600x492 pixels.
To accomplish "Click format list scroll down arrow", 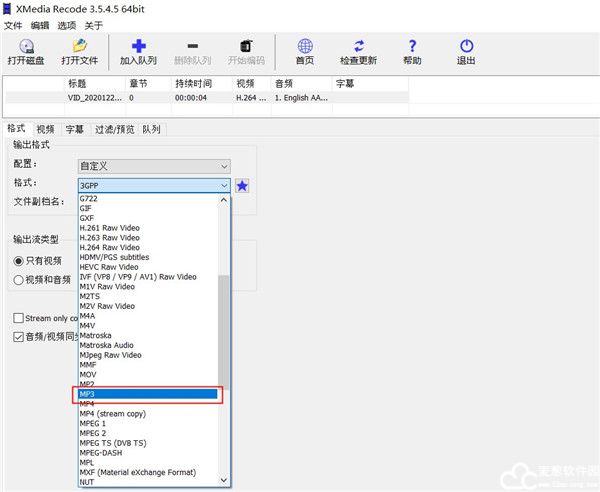I will coord(224,480).
